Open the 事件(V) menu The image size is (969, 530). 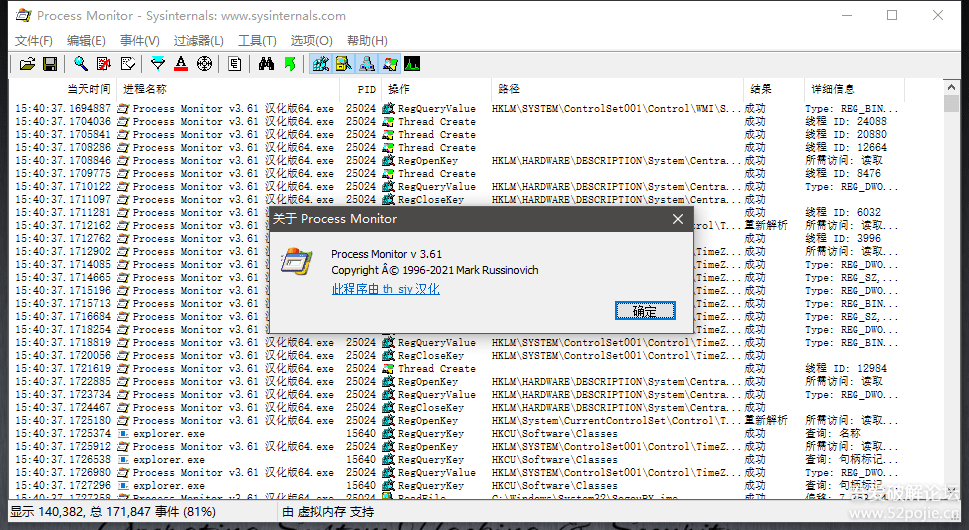(x=140, y=41)
